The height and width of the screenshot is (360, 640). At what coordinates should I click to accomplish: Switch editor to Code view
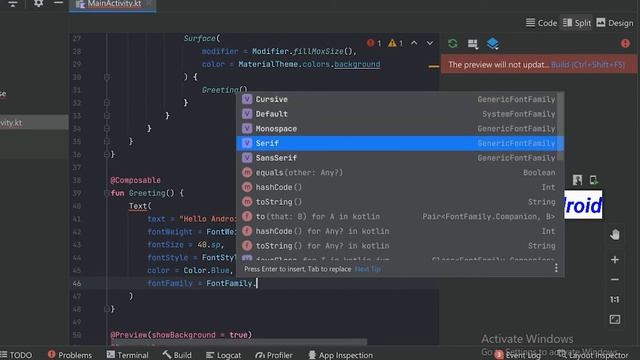click(x=541, y=23)
